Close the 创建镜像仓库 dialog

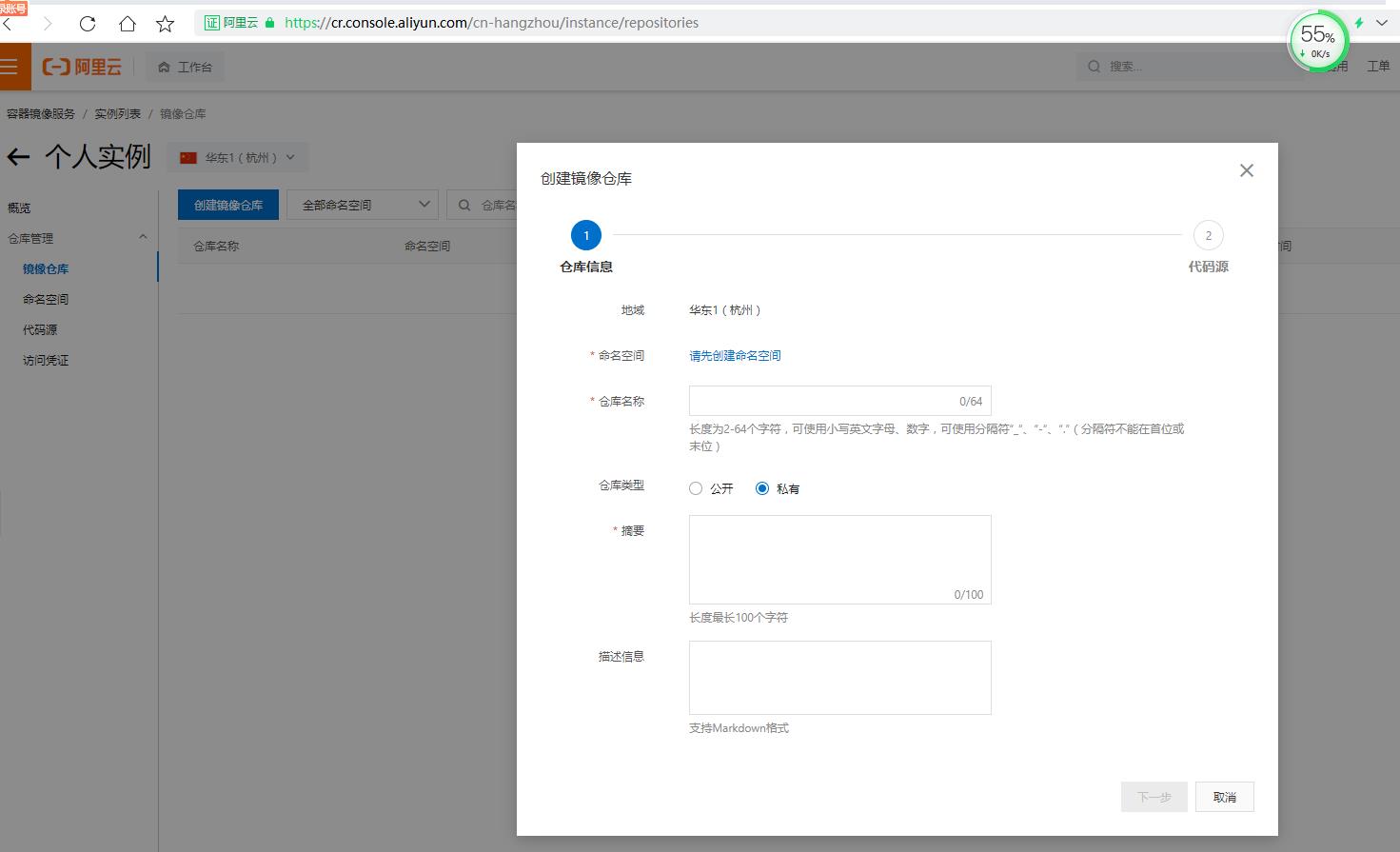[x=1247, y=170]
